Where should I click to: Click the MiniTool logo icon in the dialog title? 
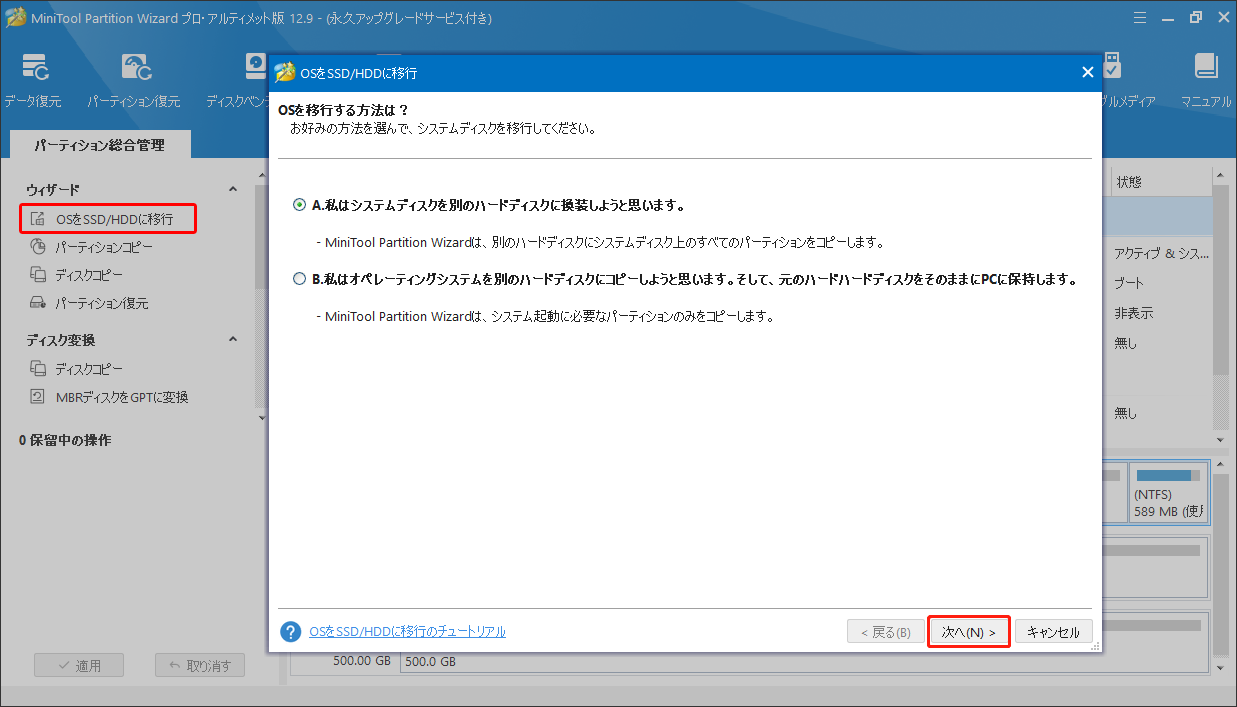tap(286, 73)
